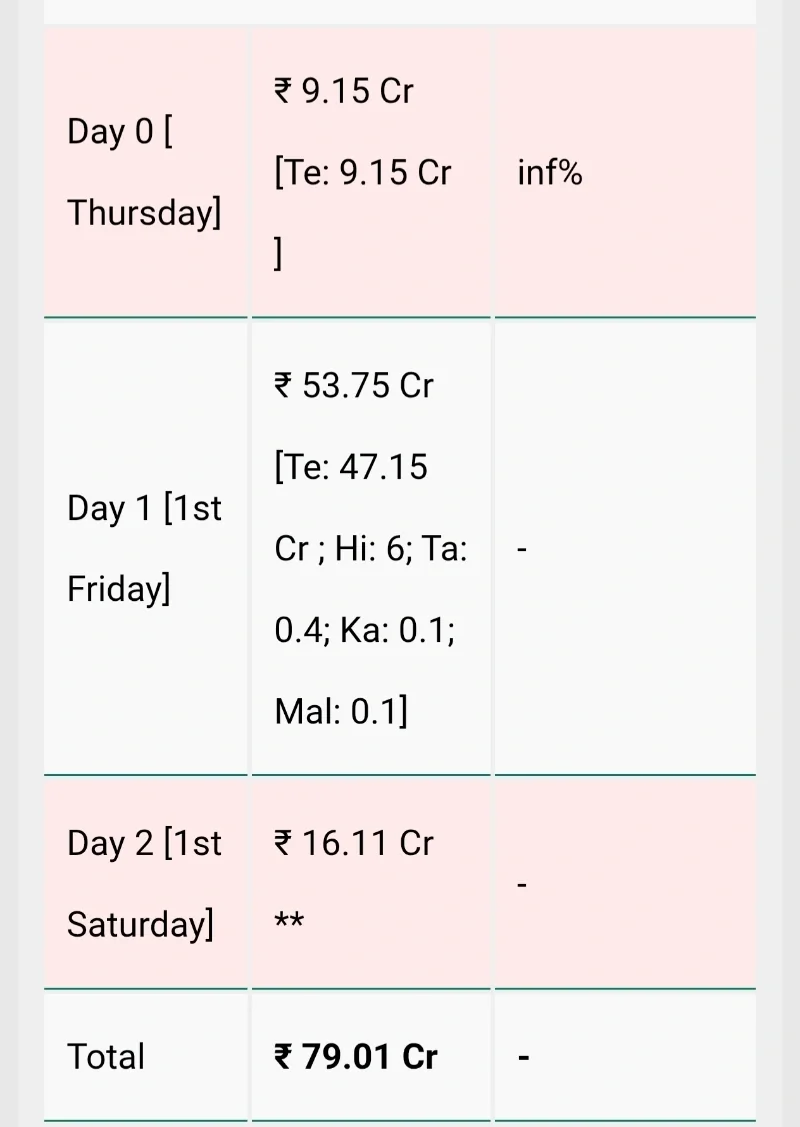800x1127 pixels.
Task: Click the Day 0 Thursday row label
Action: click(x=144, y=172)
